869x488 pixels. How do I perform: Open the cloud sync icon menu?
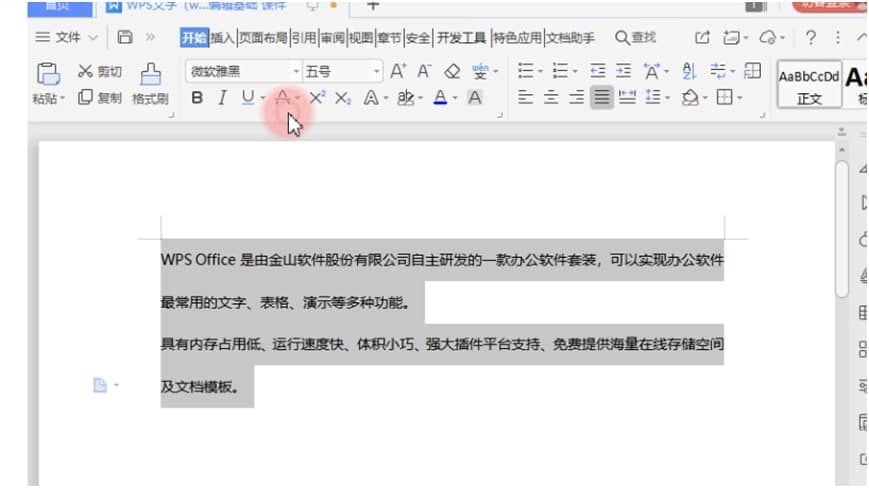[x=771, y=38]
